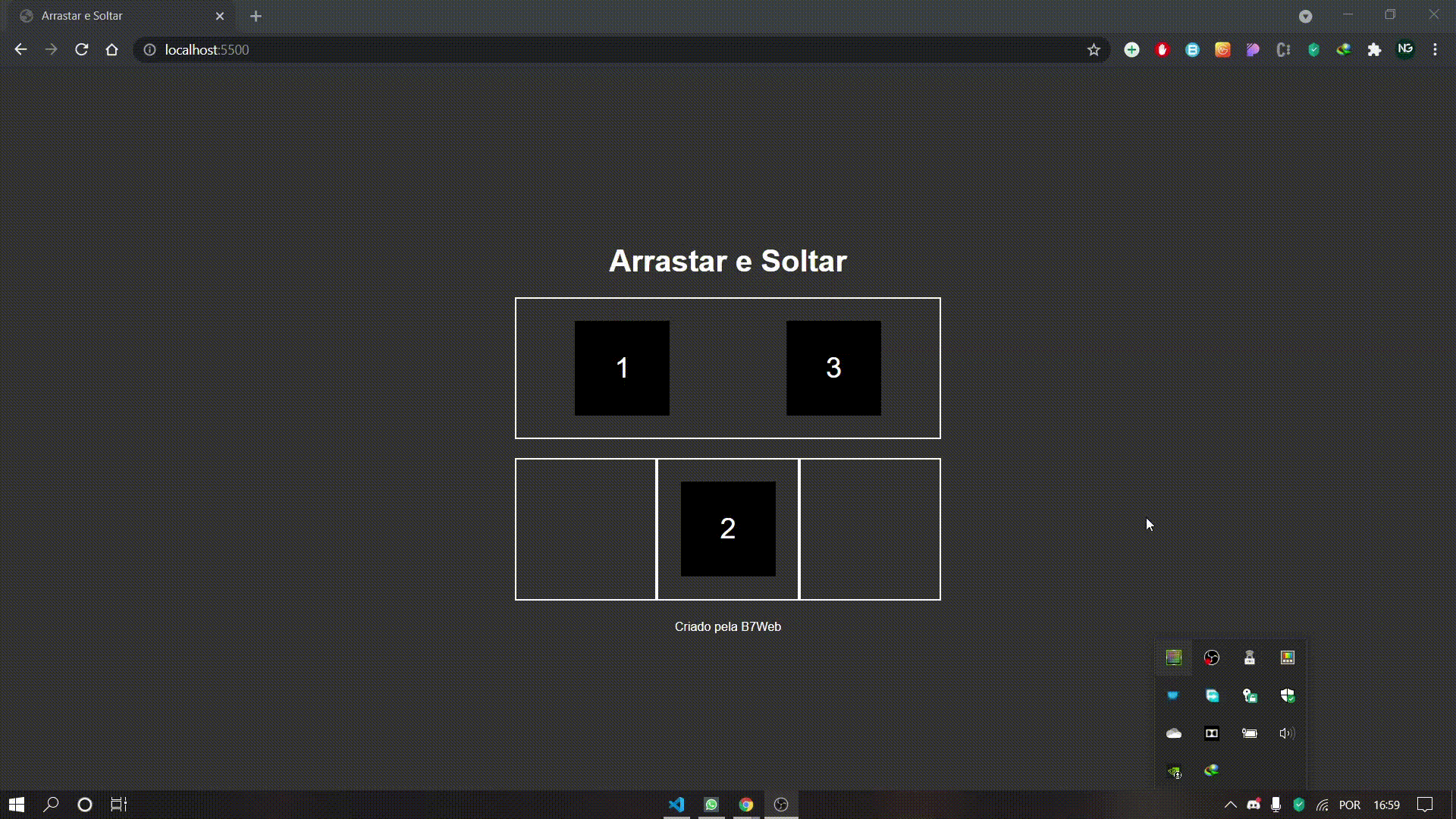Open OBS Studio from the system tray popup
This screenshot has width=1456, height=819.
(1212, 657)
